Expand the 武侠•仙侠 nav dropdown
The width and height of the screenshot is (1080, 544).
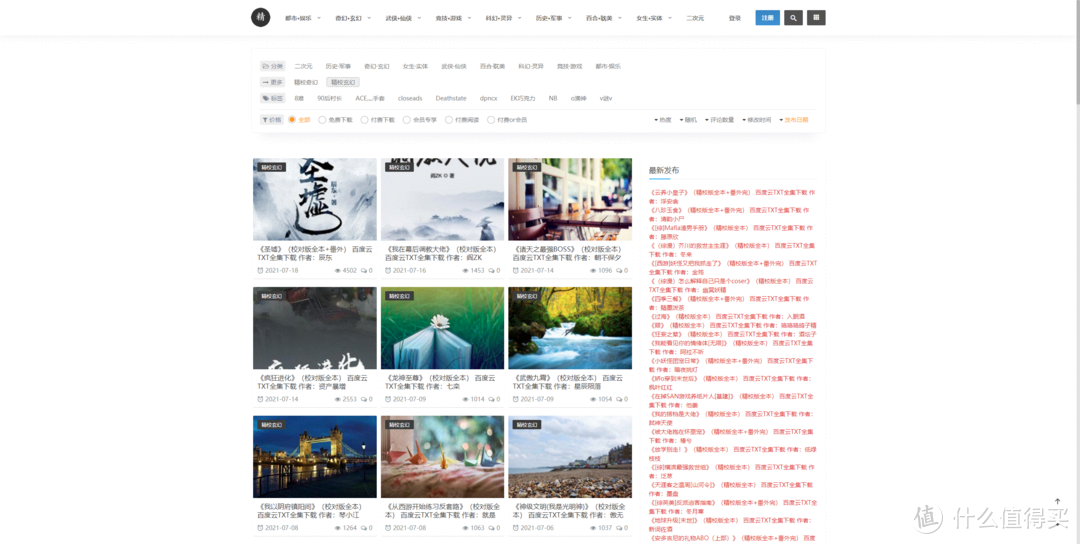pos(403,18)
